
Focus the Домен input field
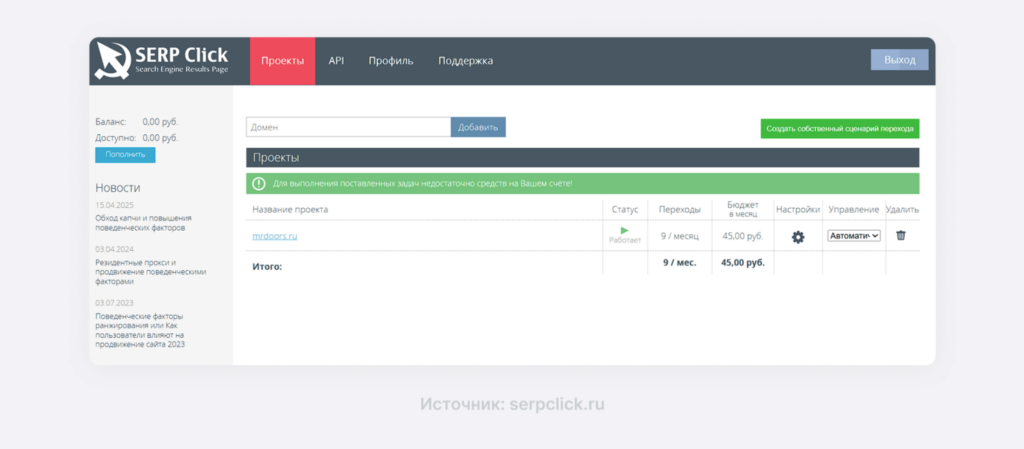pos(348,127)
